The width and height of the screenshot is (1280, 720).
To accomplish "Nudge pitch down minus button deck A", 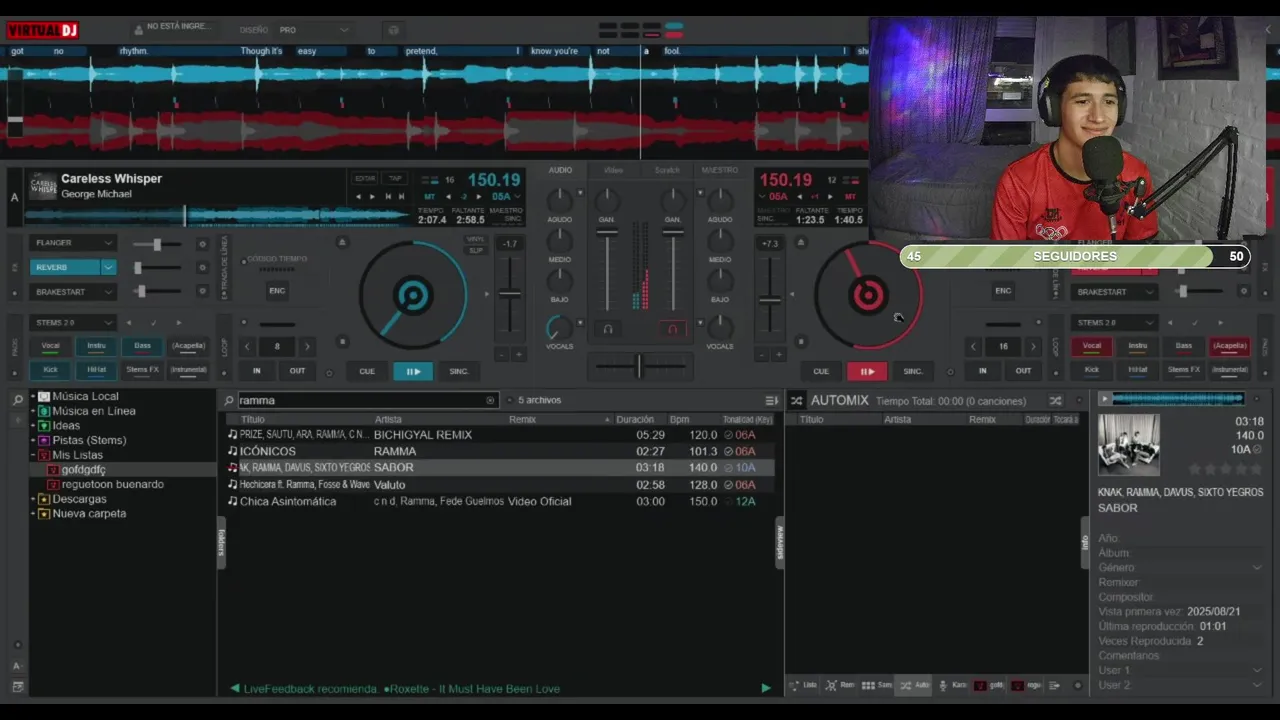I will [x=501, y=354].
